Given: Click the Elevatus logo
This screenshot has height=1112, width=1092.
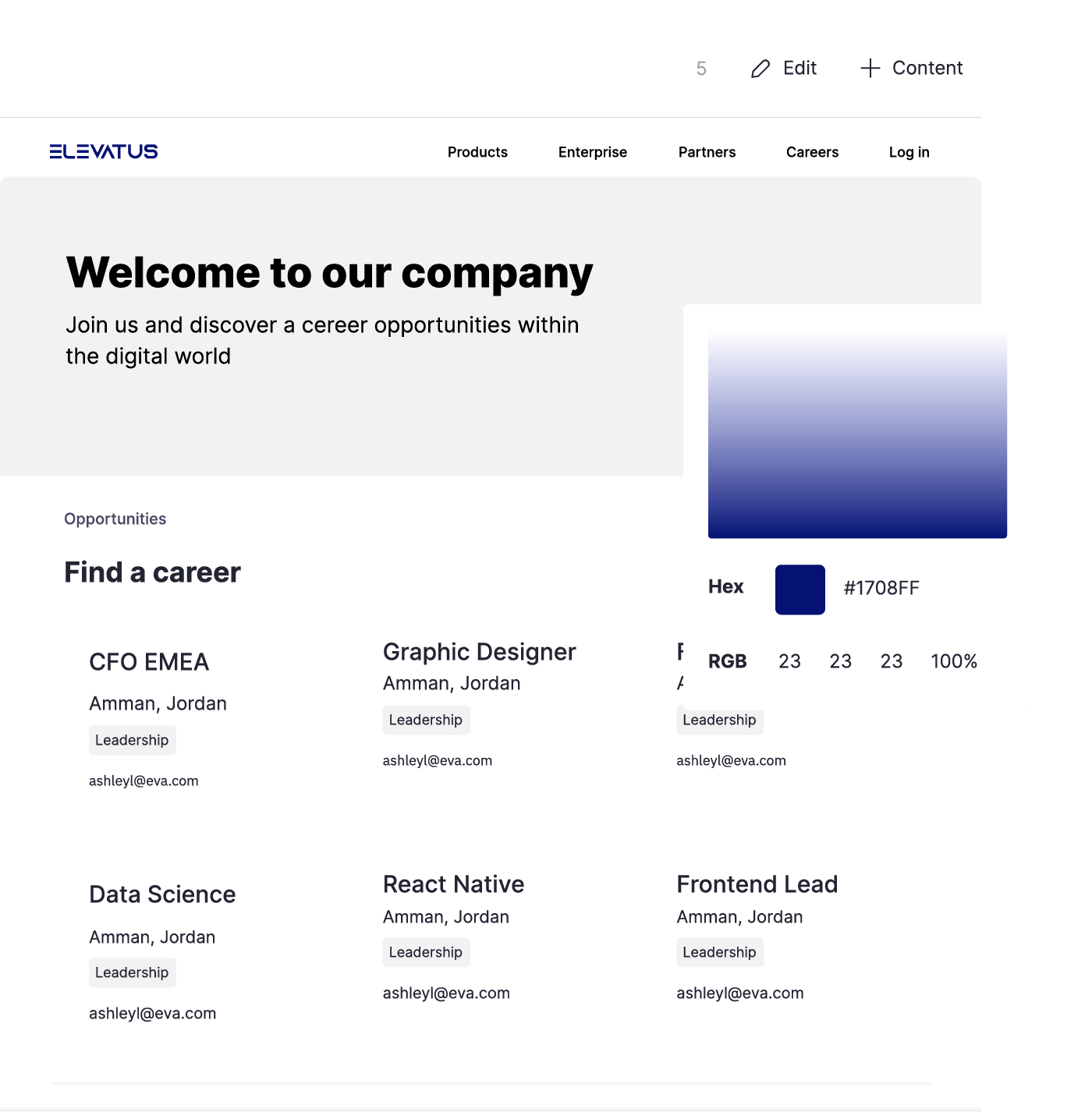Looking at the screenshot, I should point(104,151).
